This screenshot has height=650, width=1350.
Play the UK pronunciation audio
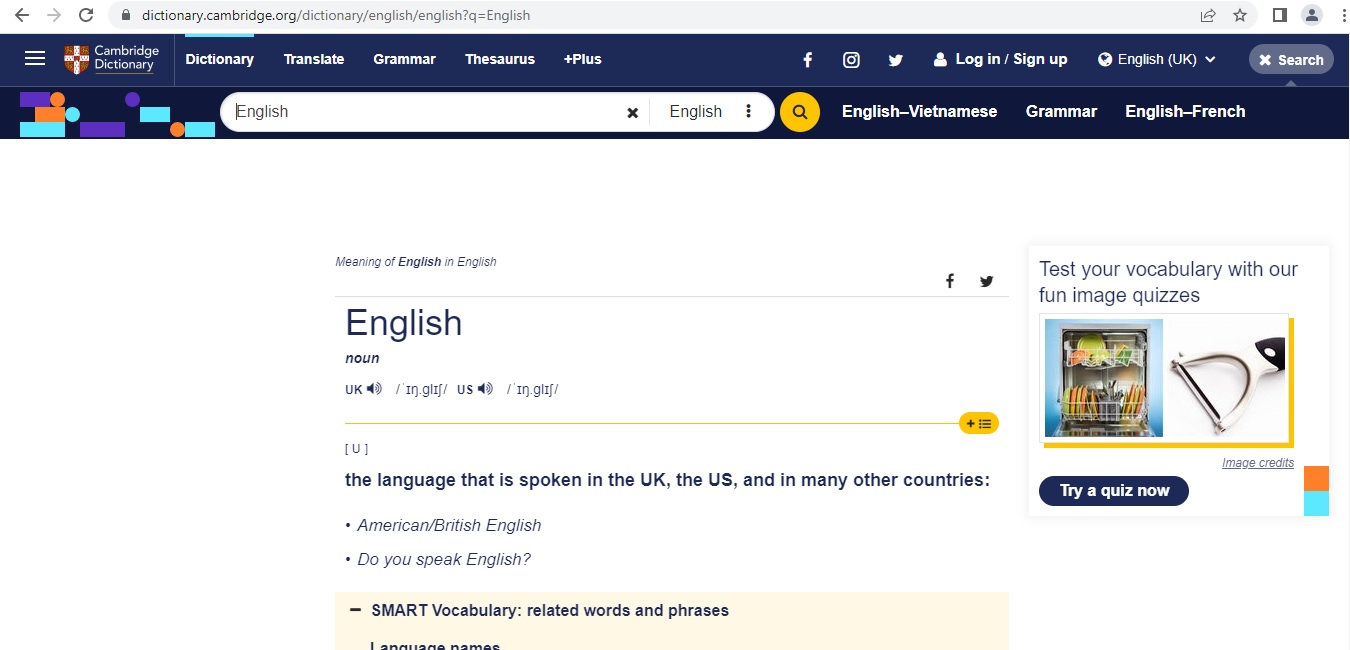pyautogui.click(x=374, y=389)
